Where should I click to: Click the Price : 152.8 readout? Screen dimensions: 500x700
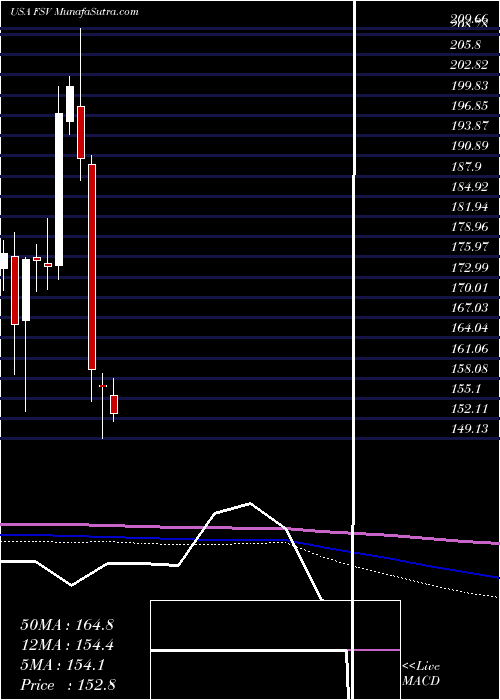(x=68, y=685)
